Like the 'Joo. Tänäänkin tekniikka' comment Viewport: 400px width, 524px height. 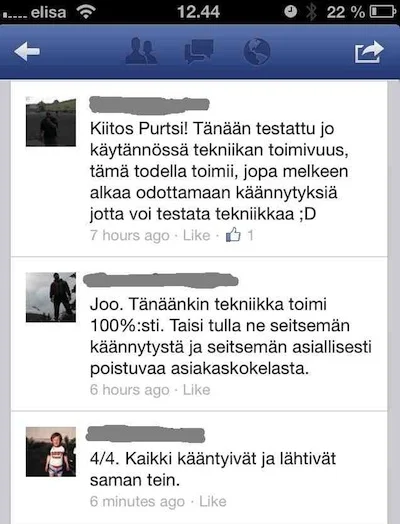tap(196, 390)
